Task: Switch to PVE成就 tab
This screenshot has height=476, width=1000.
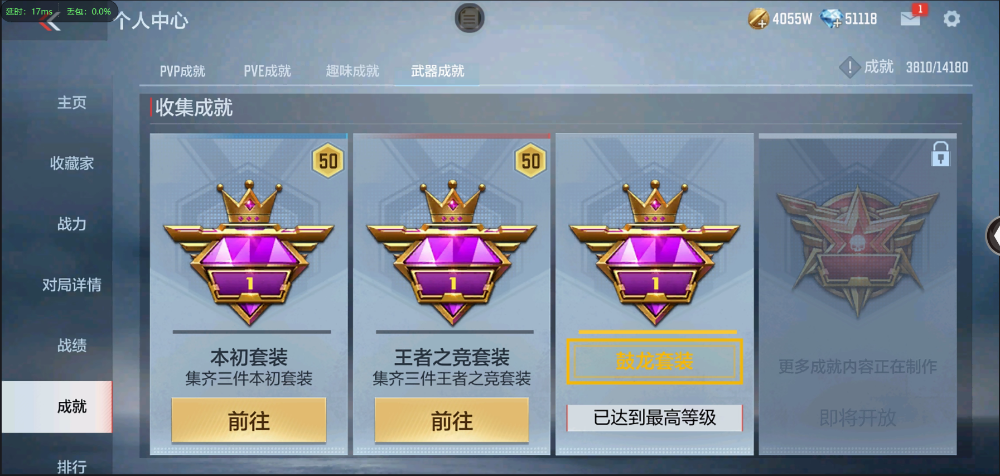Action: [267, 71]
